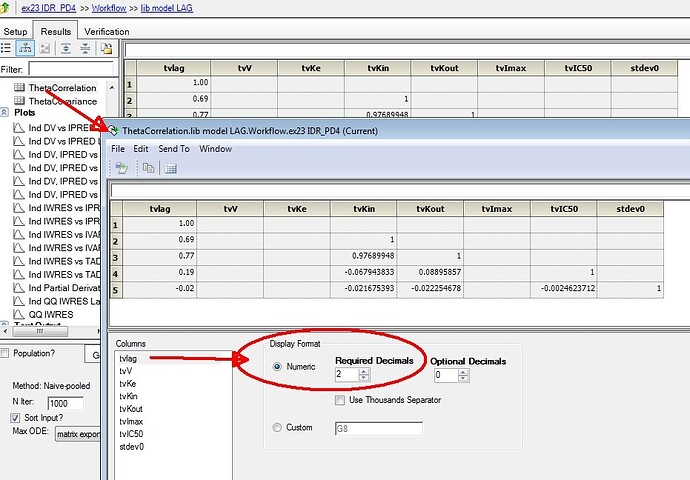Image resolution: width=690 pixels, height=480 pixels.
Task: Click the expand all results icon
Action: point(66,48)
